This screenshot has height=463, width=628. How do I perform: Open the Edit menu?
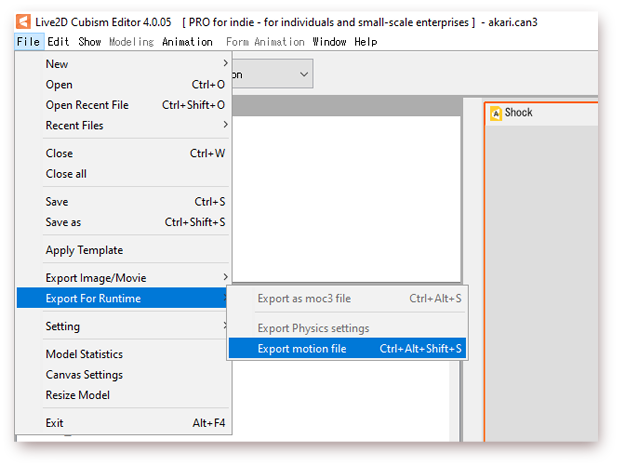coord(58,42)
